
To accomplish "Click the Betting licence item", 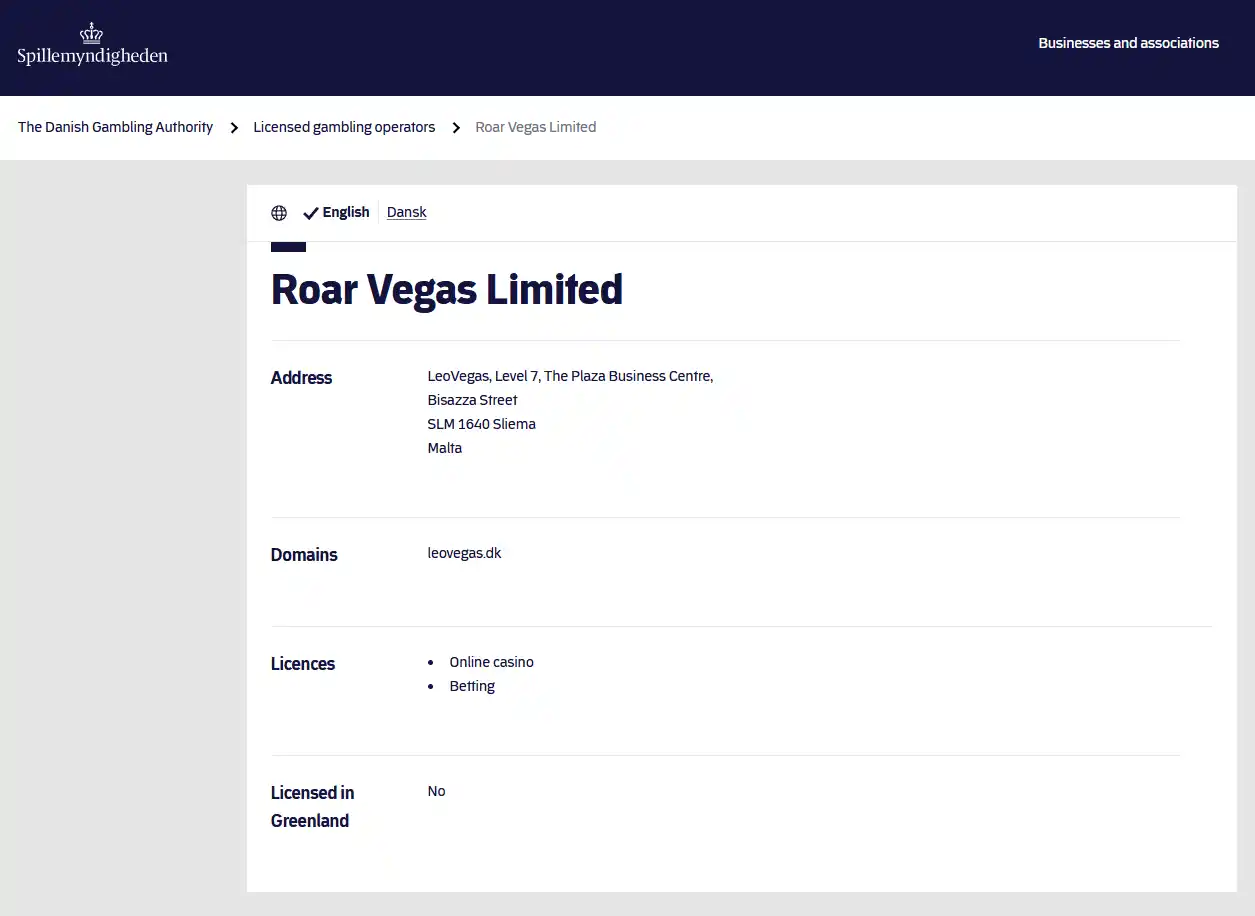I will tap(472, 686).
